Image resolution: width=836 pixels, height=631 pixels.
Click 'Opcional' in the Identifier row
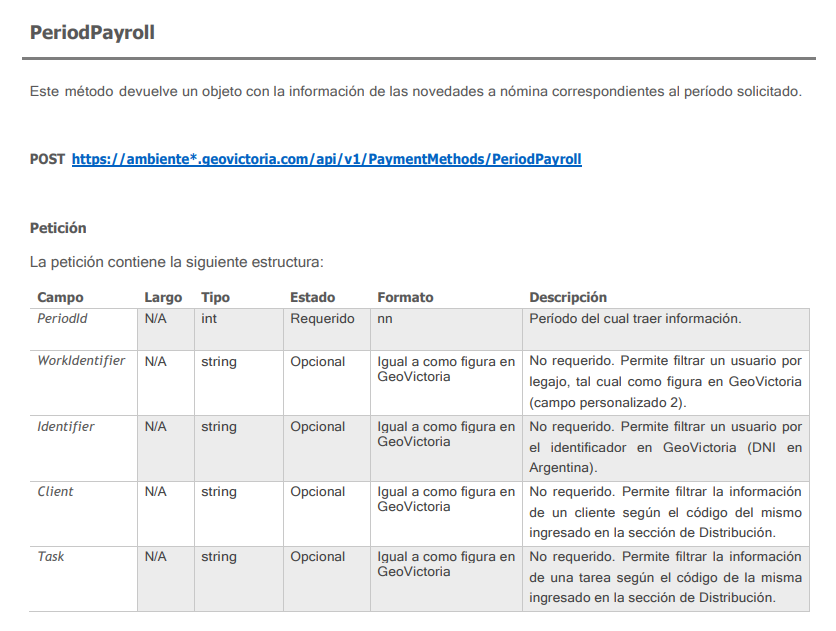(318, 426)
